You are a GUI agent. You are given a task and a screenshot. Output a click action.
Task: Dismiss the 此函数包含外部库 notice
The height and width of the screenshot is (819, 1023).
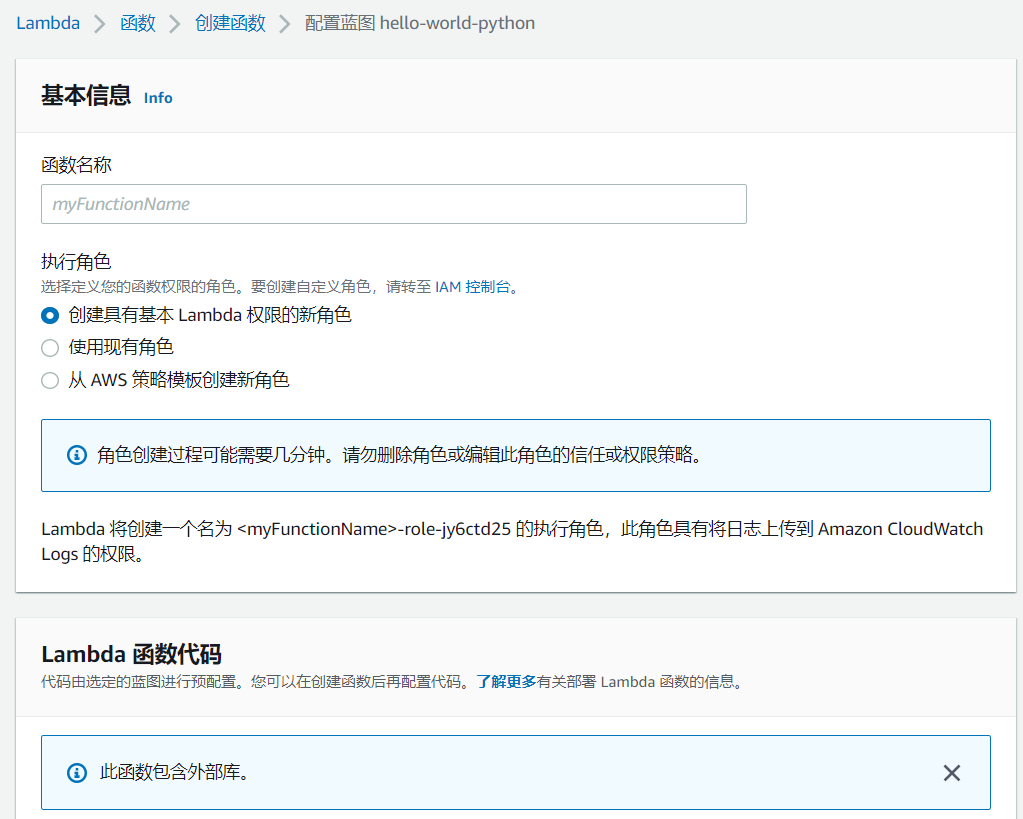point(952,773)
